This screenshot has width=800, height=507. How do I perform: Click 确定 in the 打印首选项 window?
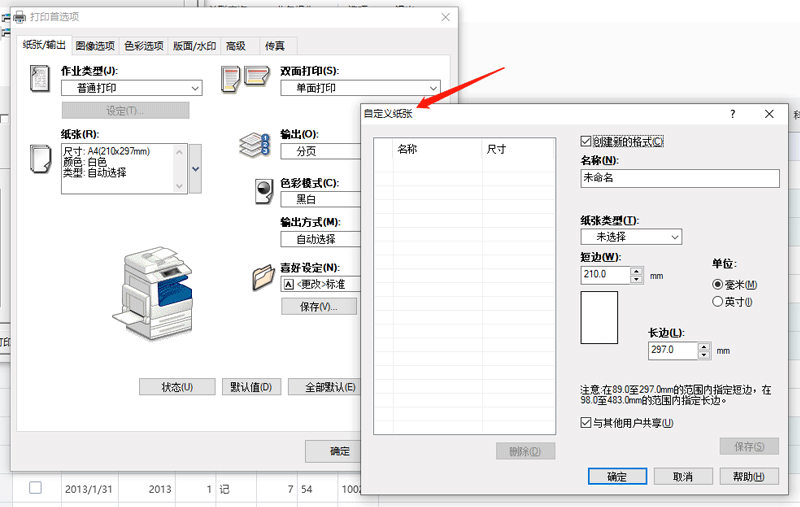pos(334,451)
